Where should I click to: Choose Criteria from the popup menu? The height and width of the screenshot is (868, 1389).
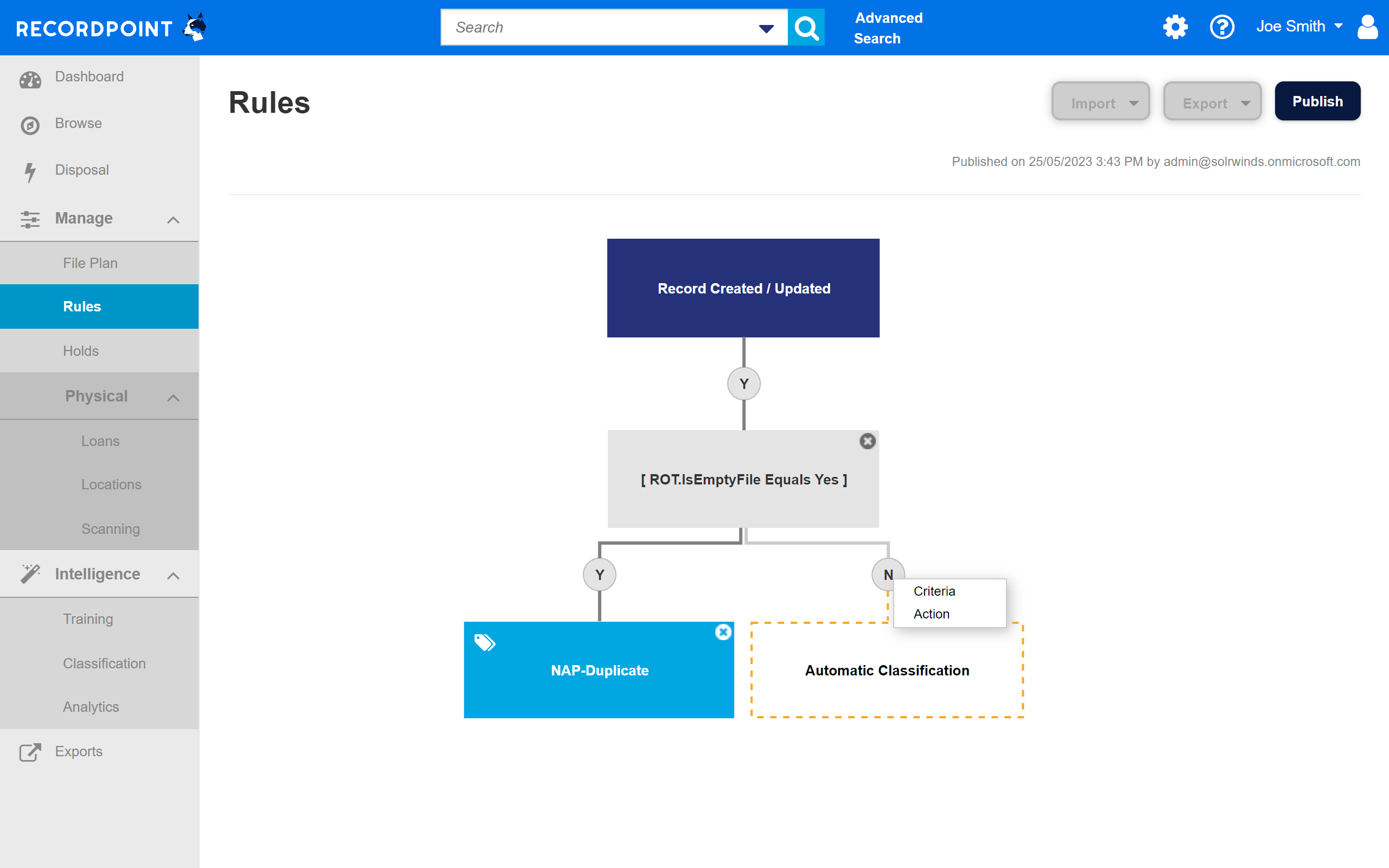934,591
